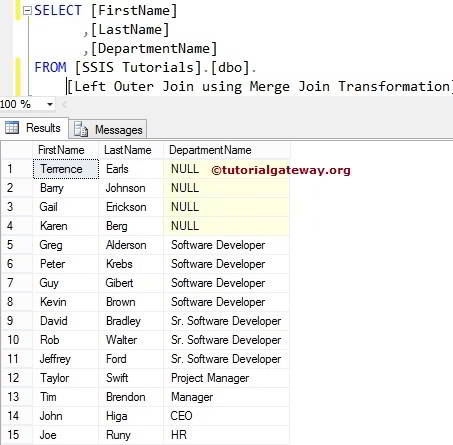
Task: Select the Higa last name cell
Action: click(131, 416)
